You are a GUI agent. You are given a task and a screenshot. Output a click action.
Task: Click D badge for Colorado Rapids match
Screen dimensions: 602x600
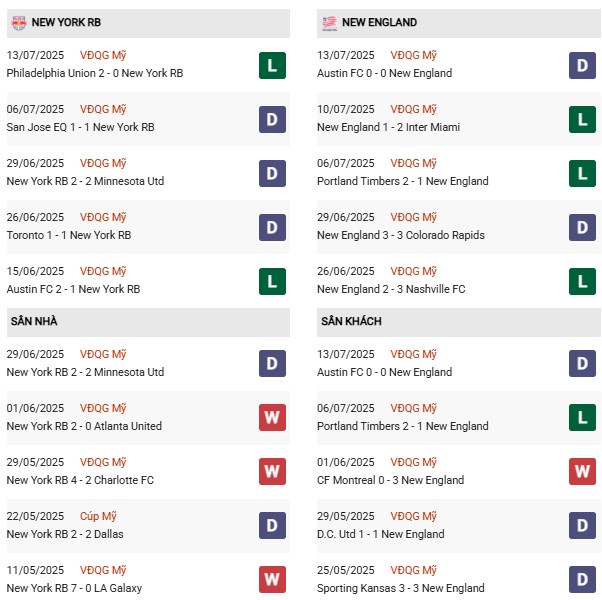click(x=583, y=228)
